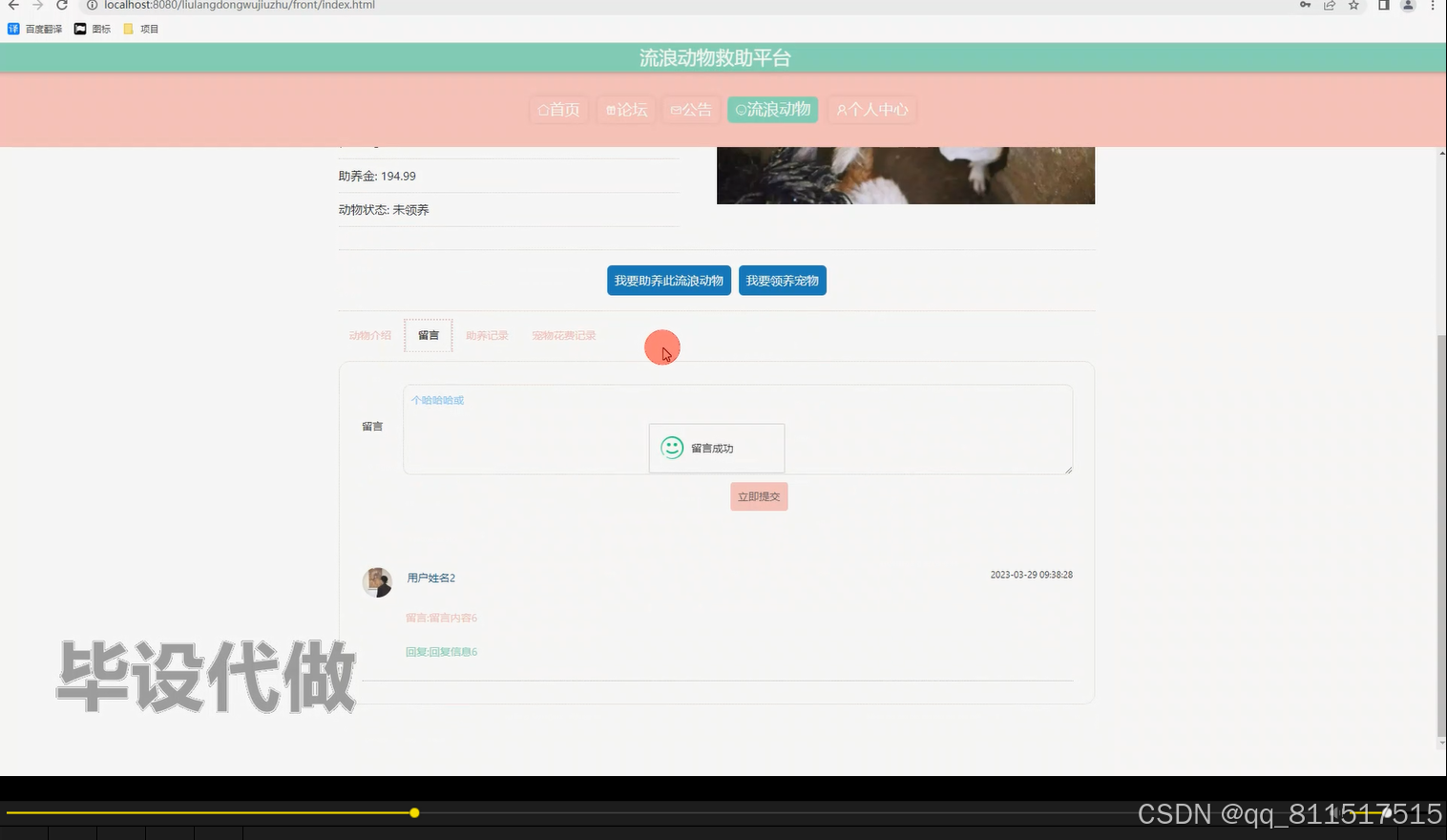This screenshot has height=840, width=1447.
Task: Click the browser back arrow
Action: 13,5
